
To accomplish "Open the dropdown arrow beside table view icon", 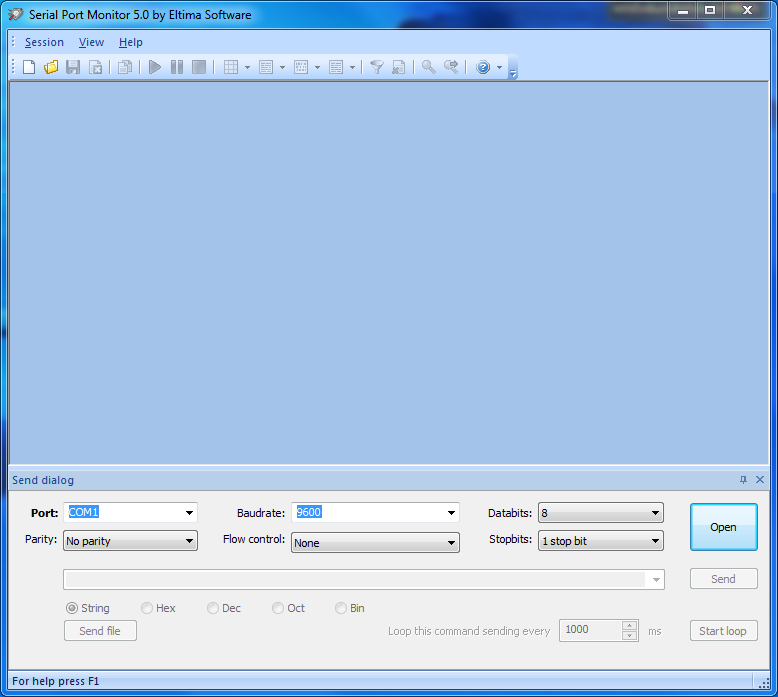I will point(247,67).
